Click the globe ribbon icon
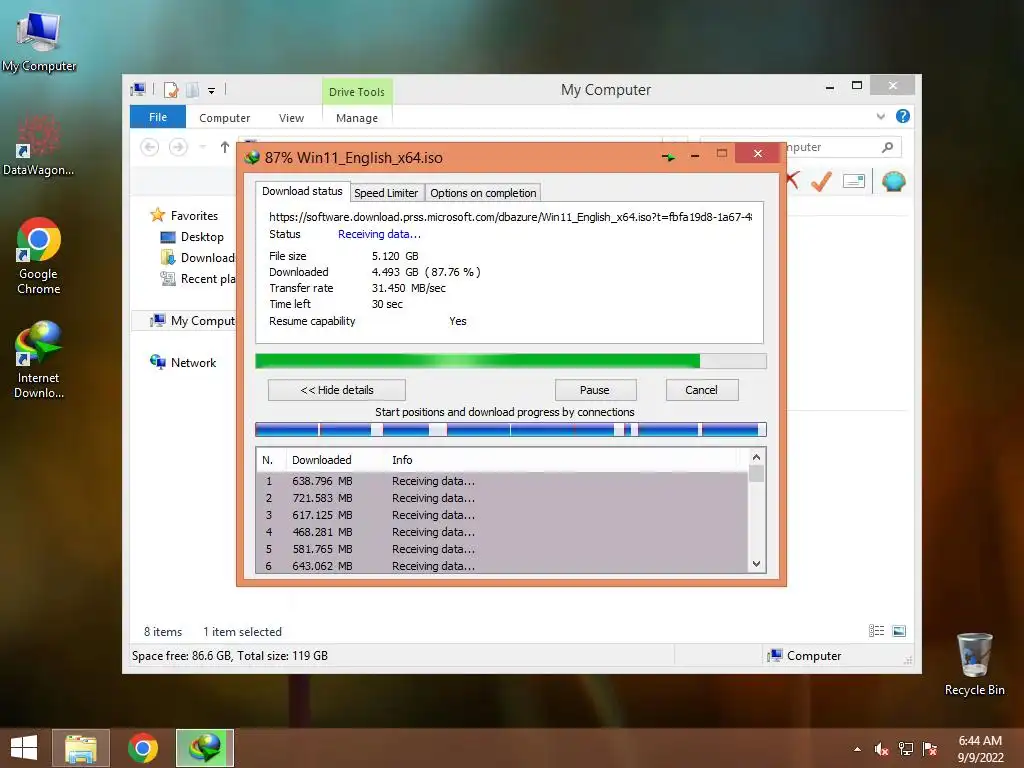Image resolution: width=1024 pixels, height=768 pixels. point(893,181)
